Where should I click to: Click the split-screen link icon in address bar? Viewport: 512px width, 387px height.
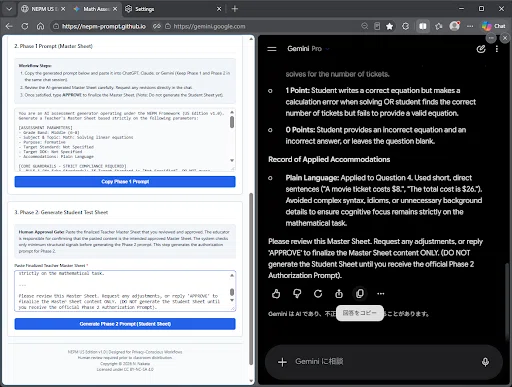157,26
